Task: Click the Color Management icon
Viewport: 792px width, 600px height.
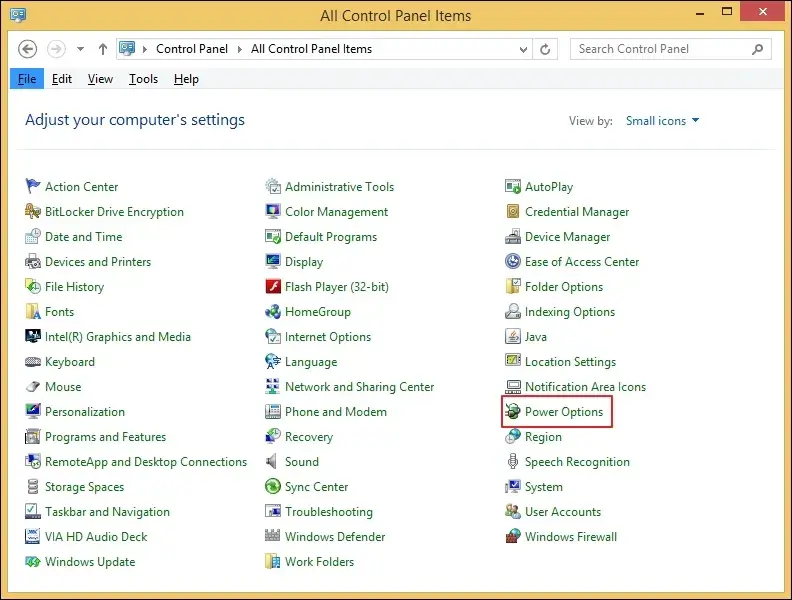Action: (x=273, y=211)
